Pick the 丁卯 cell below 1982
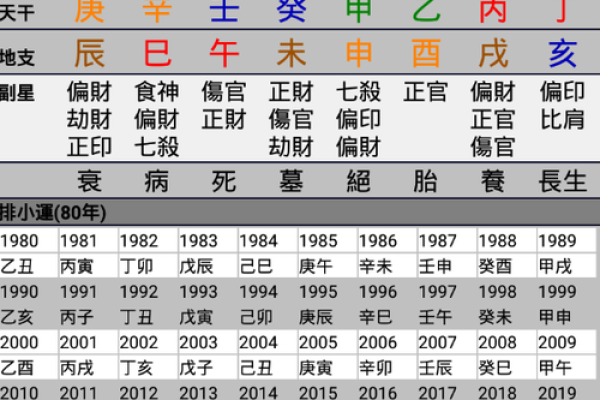This screenshot has width=600, height=400. point(148,266)
